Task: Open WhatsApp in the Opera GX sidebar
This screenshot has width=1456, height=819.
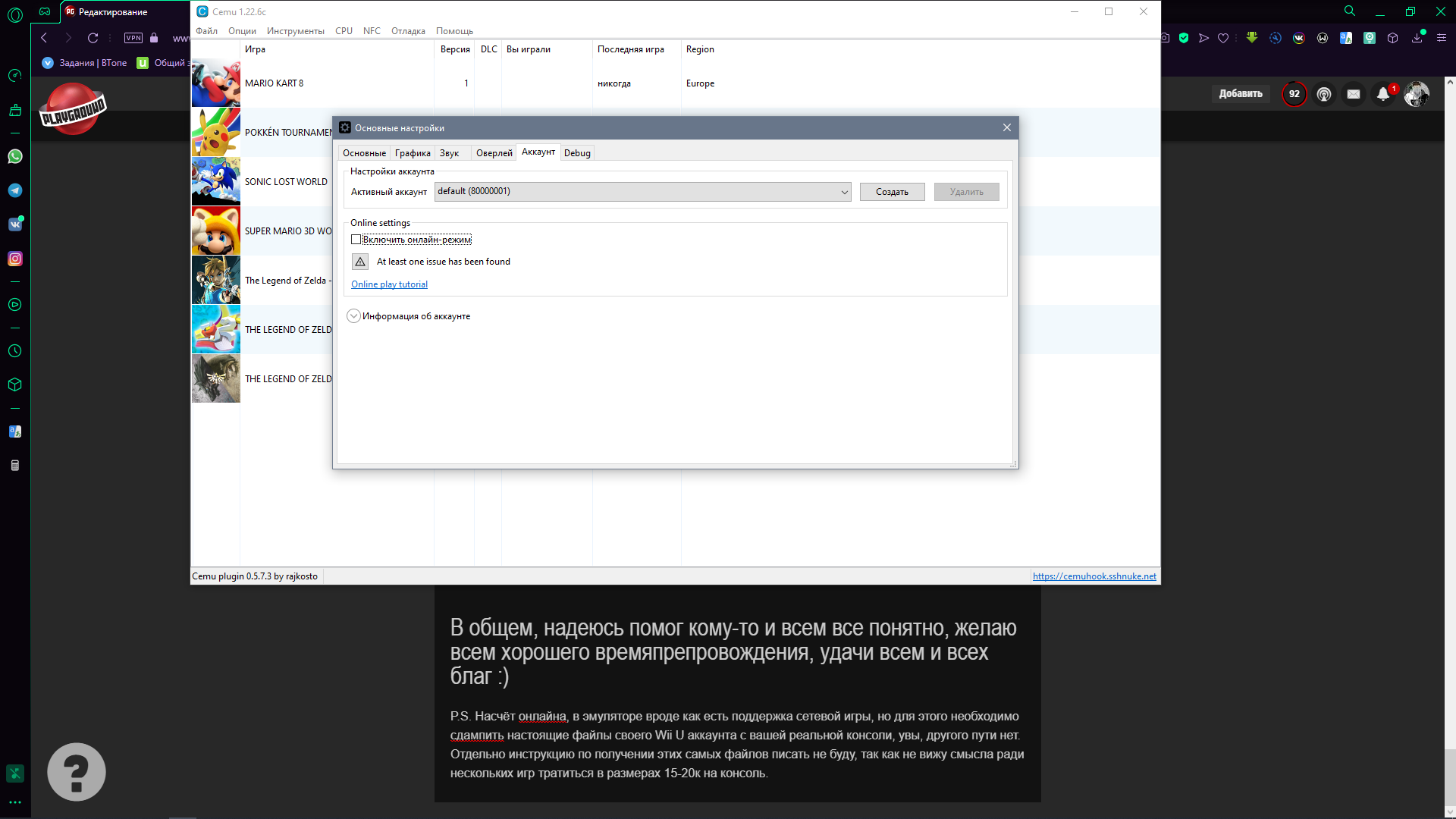Action: 15,156
